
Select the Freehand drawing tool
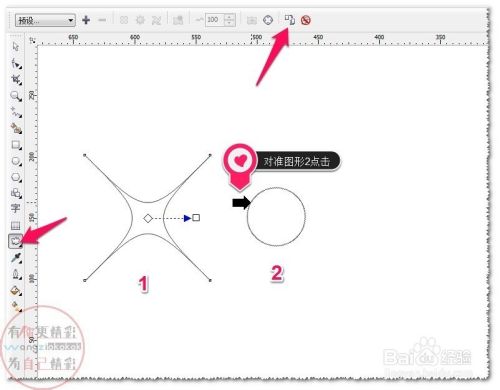[16, 112]
